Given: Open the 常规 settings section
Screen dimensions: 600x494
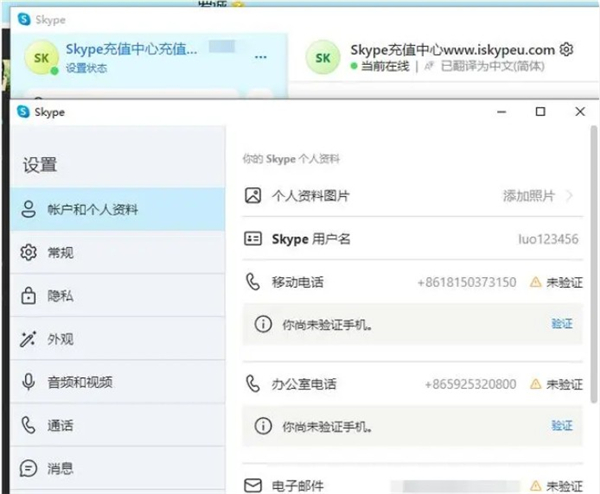Looking at the screenshot, I should 118,253.
